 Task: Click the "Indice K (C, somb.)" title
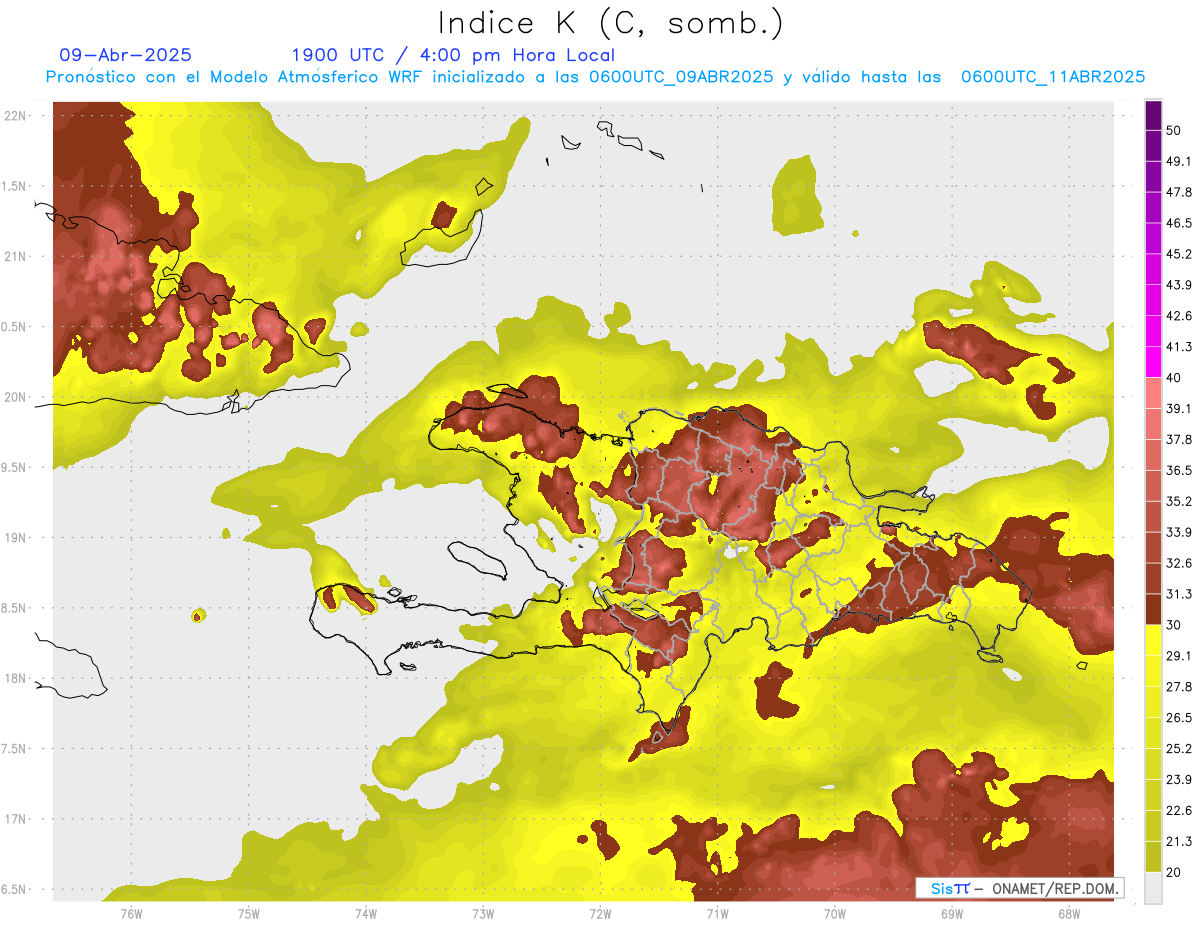tap(610, 22)
